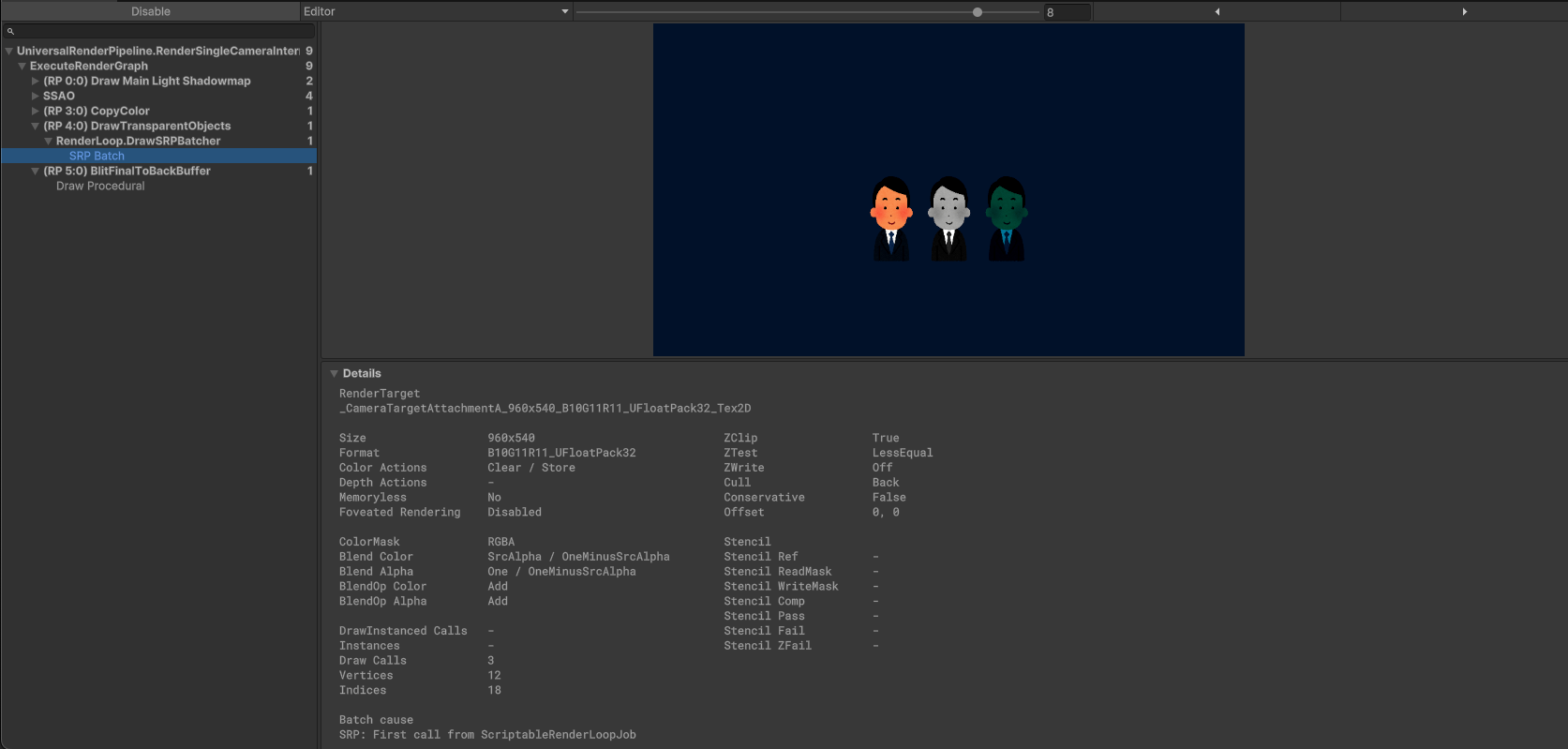Click the Conservative value False
1568x749 pixels.
click(x=889, y=498)
